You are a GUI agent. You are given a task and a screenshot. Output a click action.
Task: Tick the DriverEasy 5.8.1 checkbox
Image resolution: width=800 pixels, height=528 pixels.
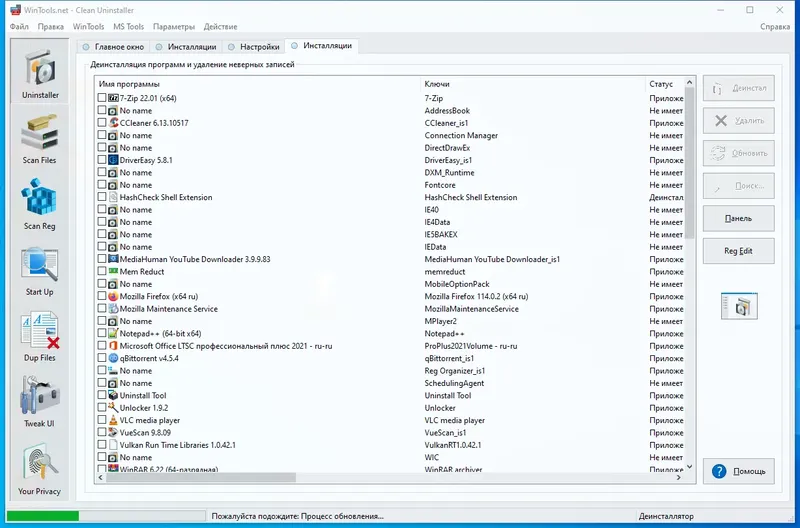tap(102, 160)
